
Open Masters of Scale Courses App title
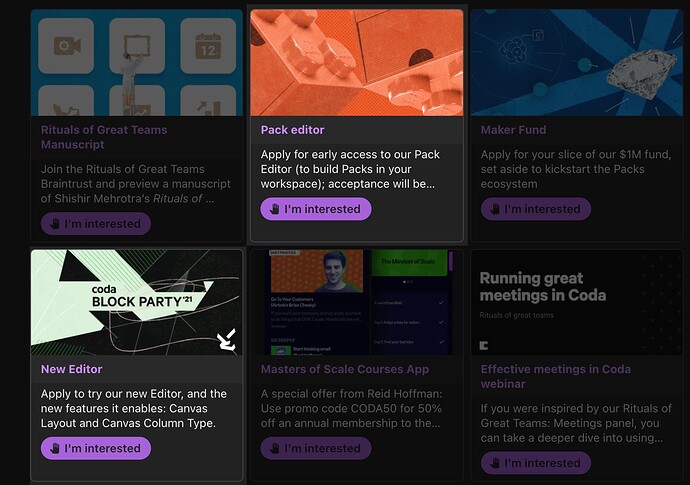click(345, 369)
